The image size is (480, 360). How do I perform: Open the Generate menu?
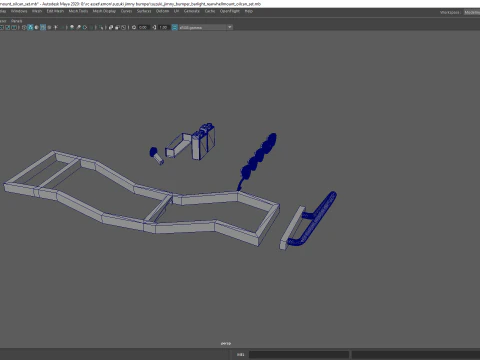point(192,11)
